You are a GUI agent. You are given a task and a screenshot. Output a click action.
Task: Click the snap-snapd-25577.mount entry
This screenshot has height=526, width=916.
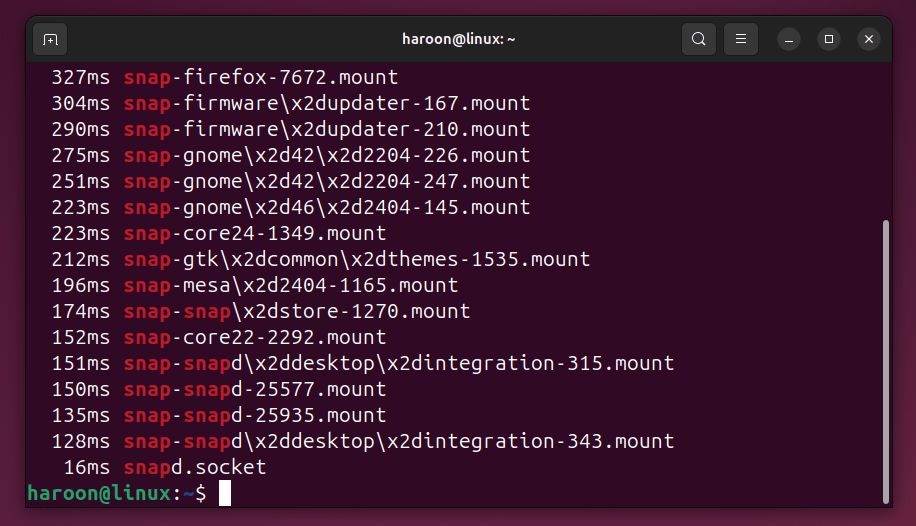tap(255, 389)
